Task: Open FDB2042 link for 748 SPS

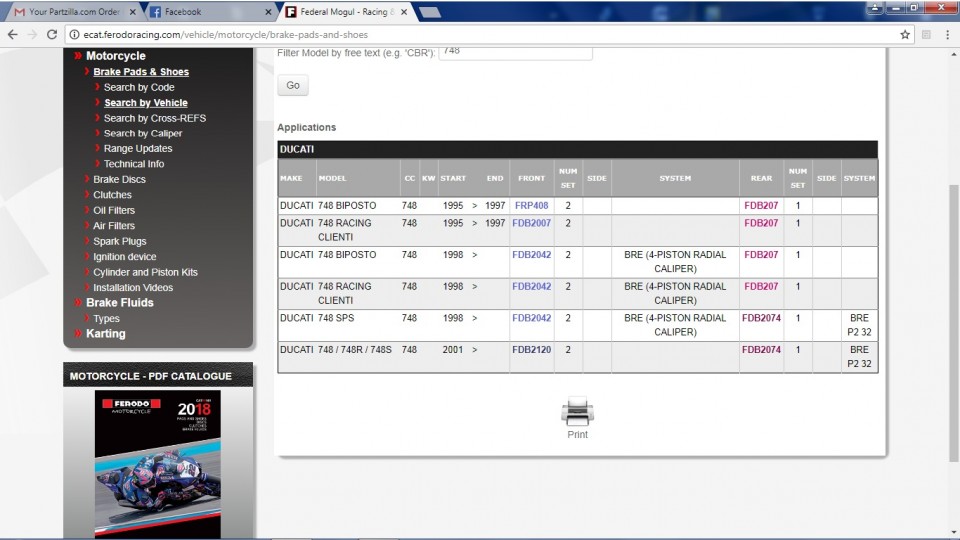Action: point(531,318)
